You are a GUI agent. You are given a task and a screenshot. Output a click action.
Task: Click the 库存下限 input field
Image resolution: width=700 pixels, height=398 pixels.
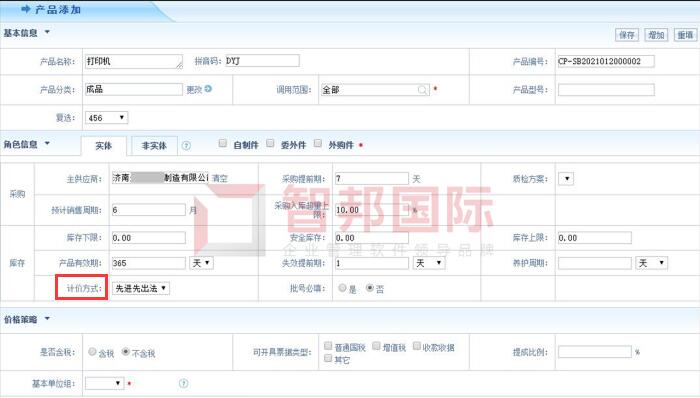pos(148,238)
